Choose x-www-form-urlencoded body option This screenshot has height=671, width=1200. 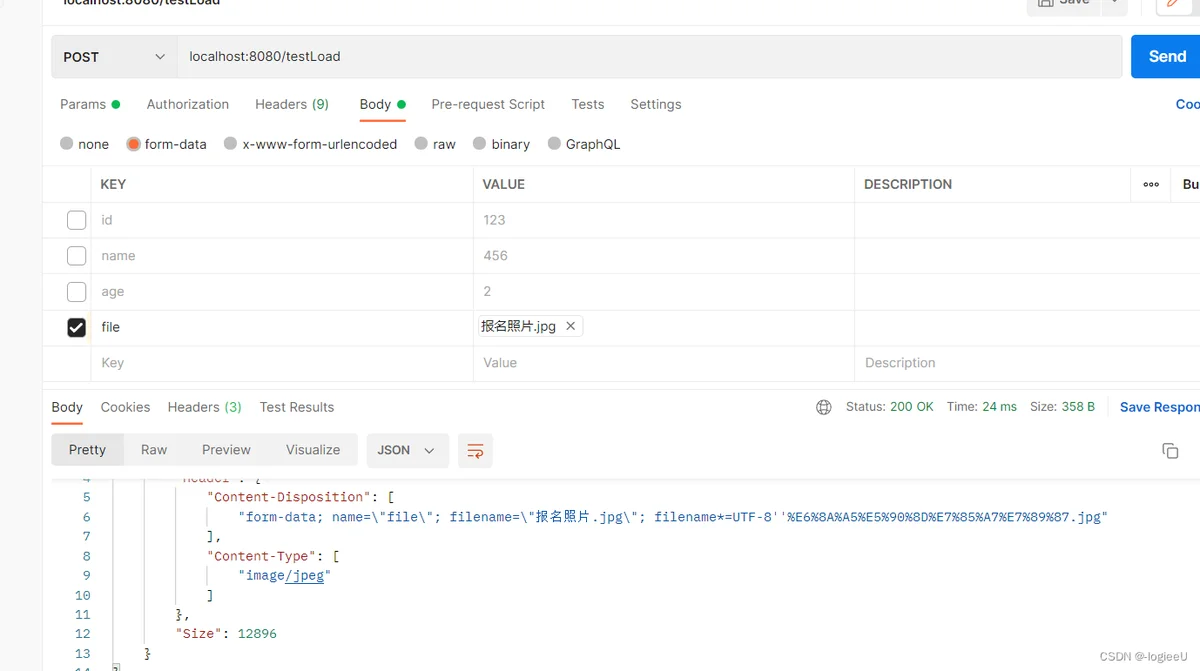(x=231, y=144)
